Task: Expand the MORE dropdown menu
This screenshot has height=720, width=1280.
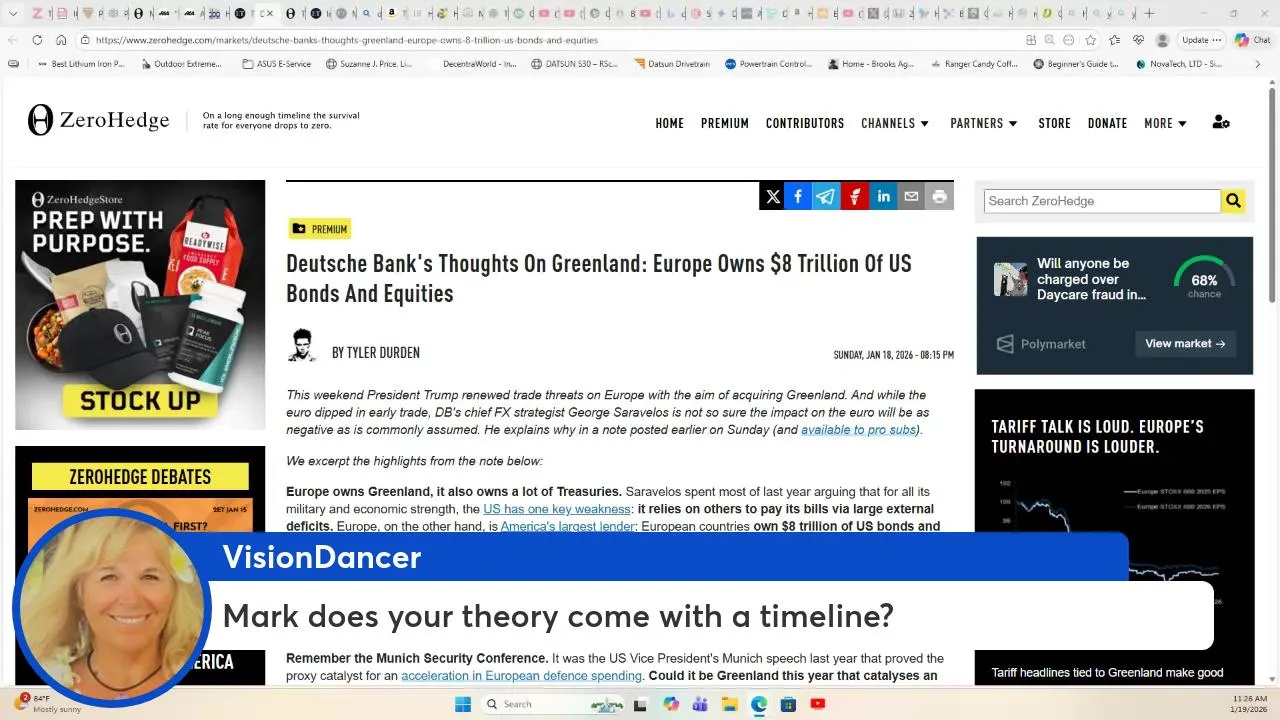Action: tap(1166, 123)
